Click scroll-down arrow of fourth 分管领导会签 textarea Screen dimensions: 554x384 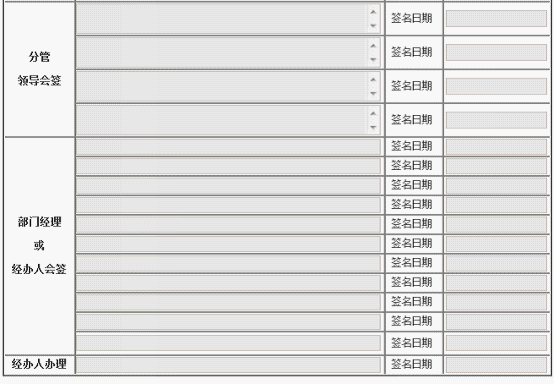point(373,128)
